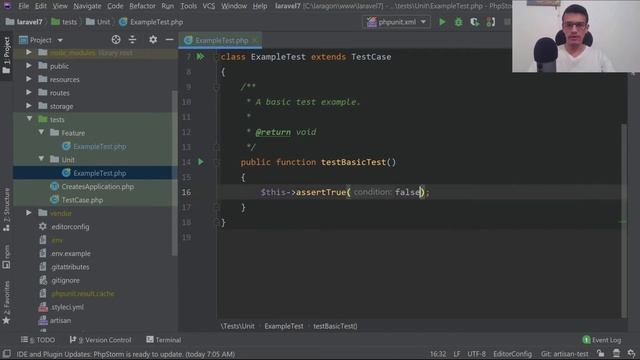Click the locate/scroll from source target icon
640x360 pixels.
pos(116,40)
